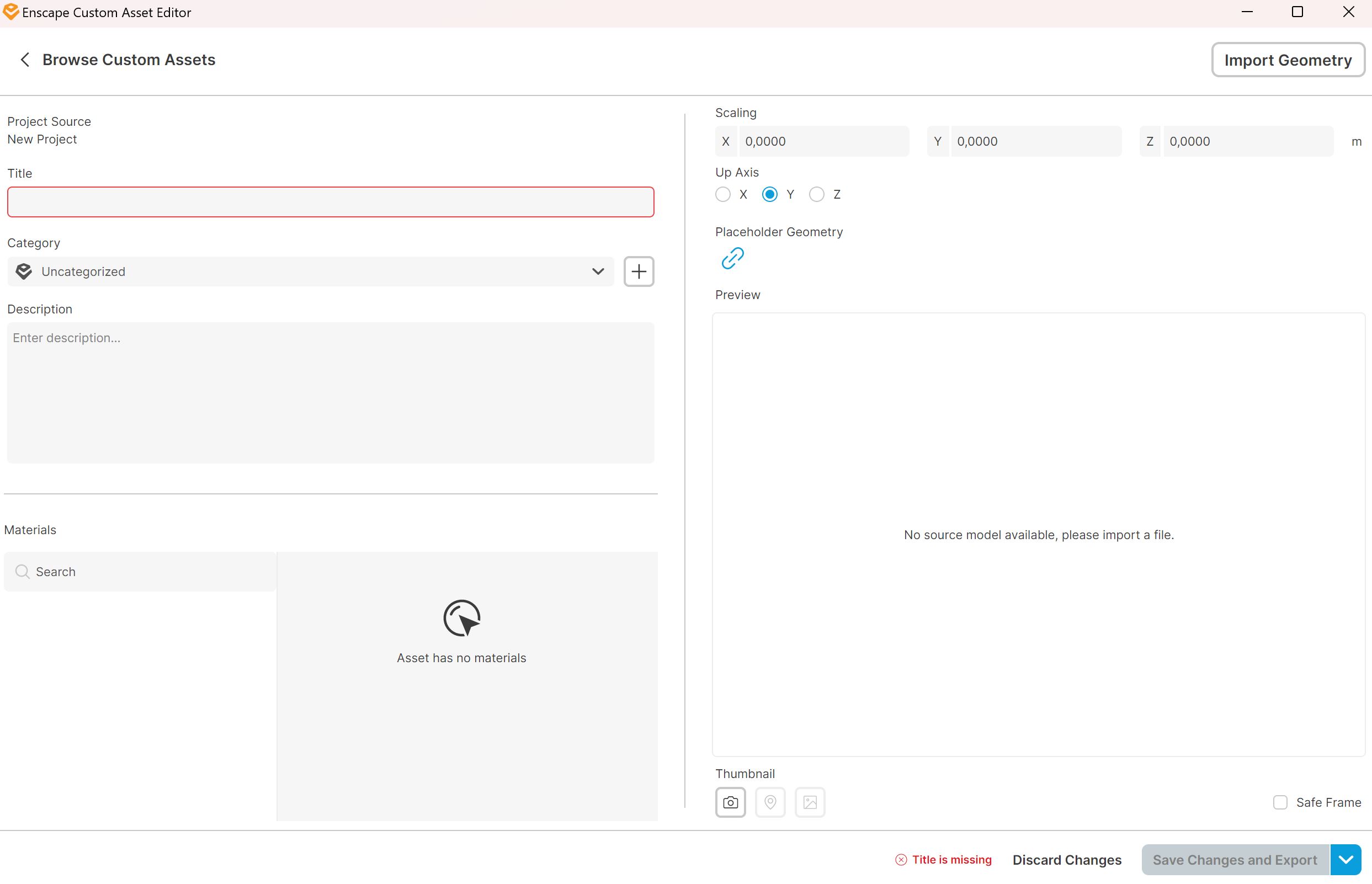The width and height of the screenshot is (1372, 884).
Task: Capture thumbnail with the camera icon
Action: click(x=730, y=802)
